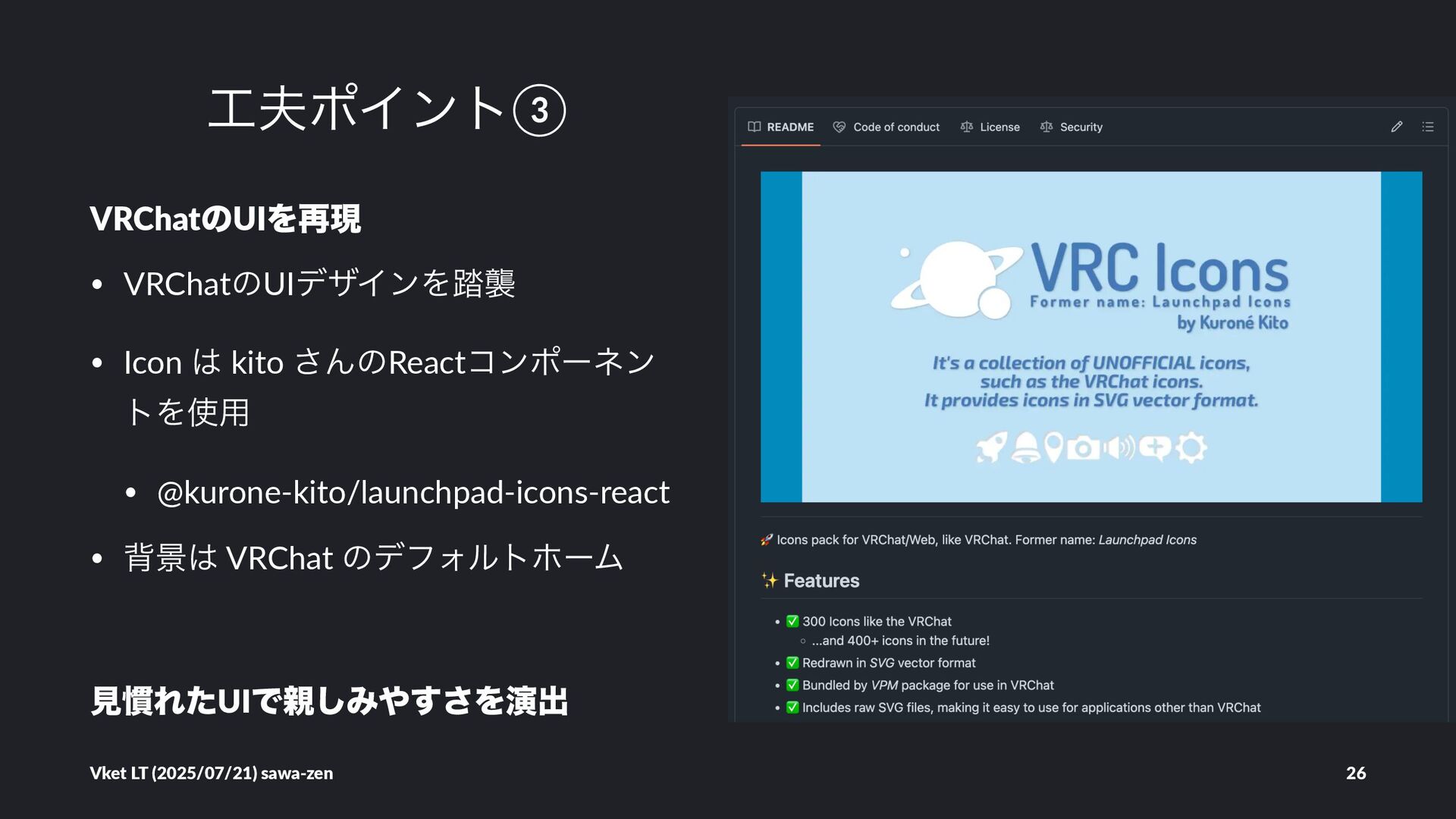Click the map pin icon in banner

[x=1053, y=447]
